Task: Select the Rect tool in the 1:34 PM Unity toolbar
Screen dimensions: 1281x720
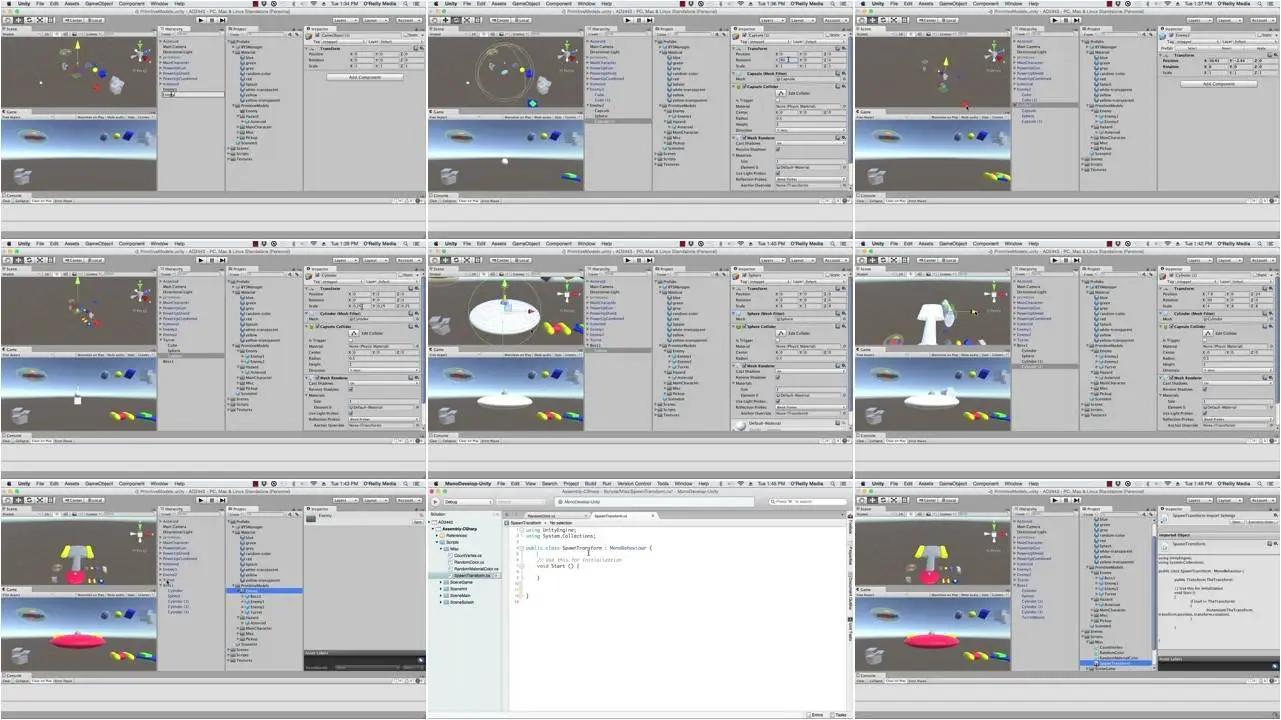Action: click(50, 20)
